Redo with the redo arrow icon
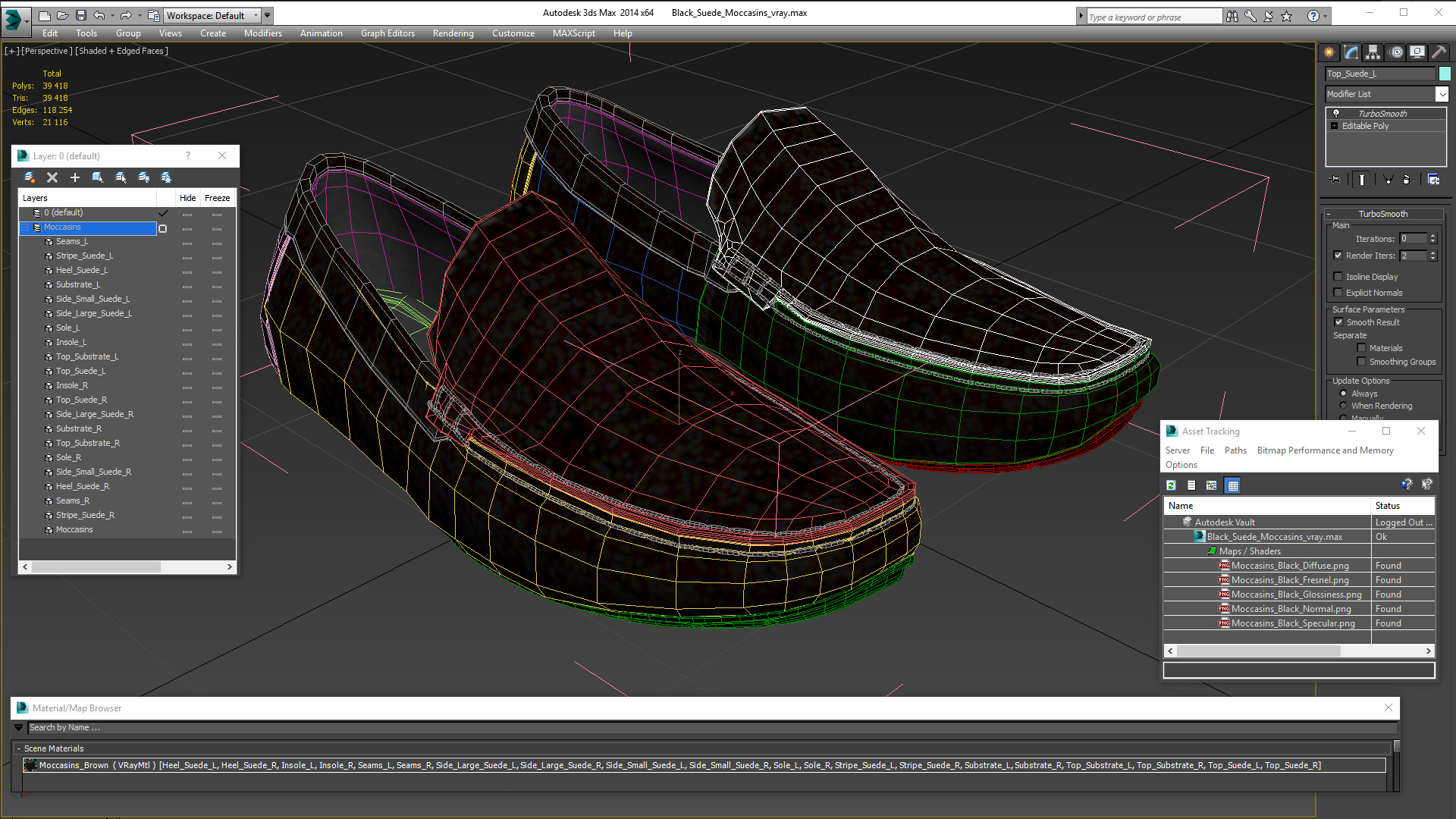The height and width of the screenshot is (819, 1456). [126, 15]
